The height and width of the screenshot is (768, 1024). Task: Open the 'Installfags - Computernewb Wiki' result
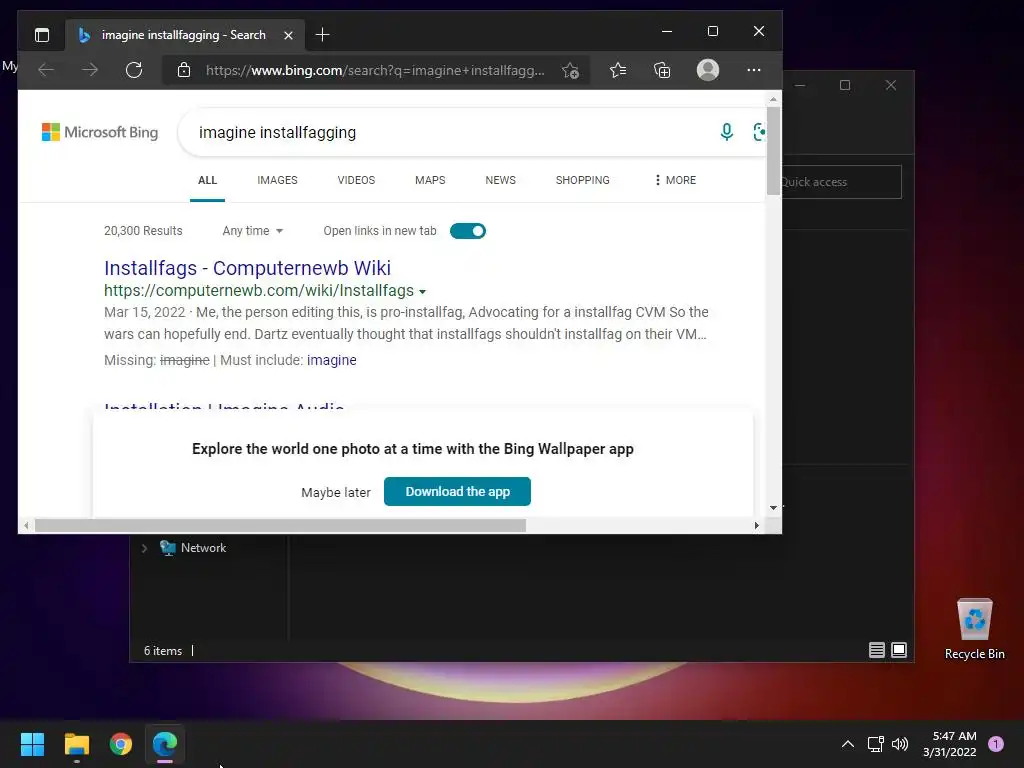click(x=248, y=268)
